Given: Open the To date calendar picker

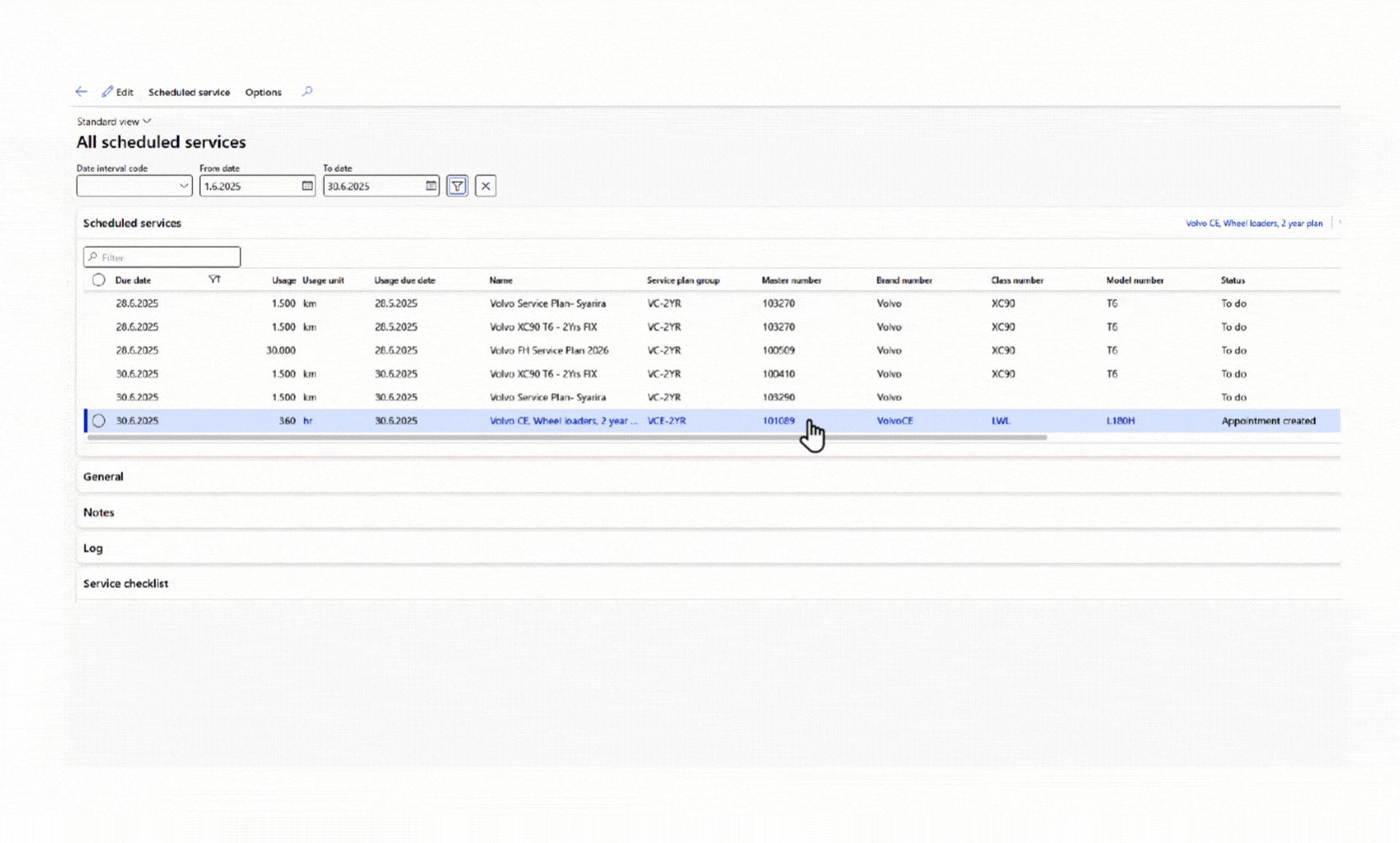Looking at the screenshot, I should point(431,186).
